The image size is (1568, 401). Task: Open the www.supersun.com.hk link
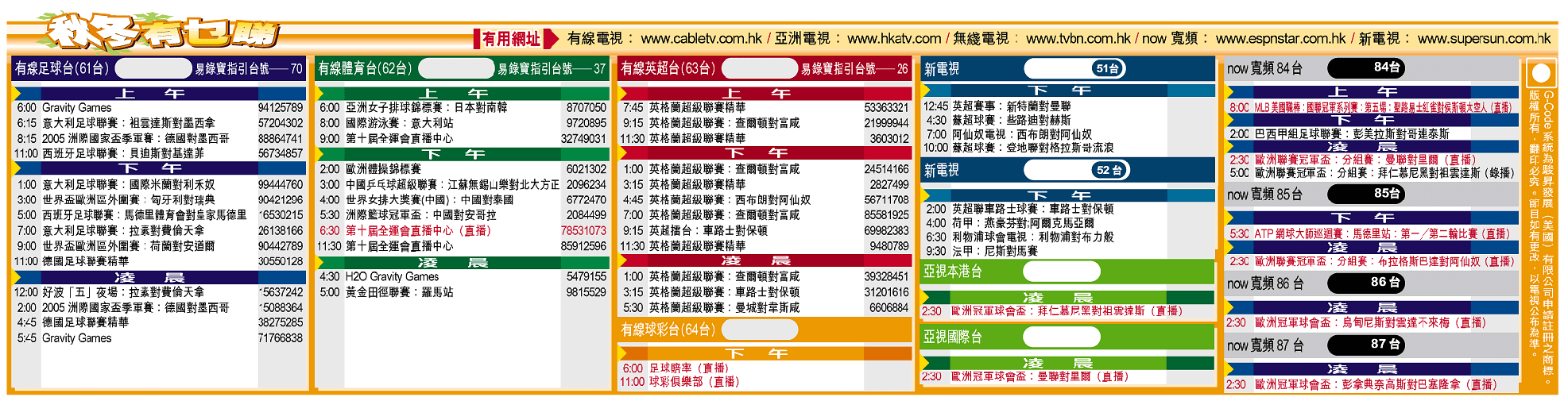[1484, 38]
